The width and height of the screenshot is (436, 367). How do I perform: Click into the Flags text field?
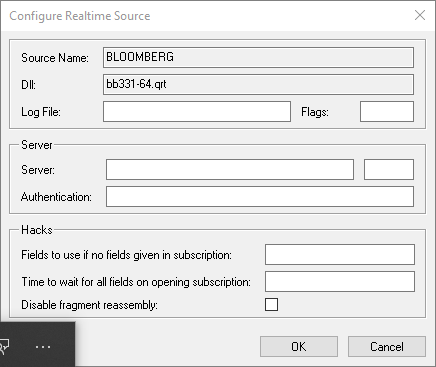pos(387,111)
